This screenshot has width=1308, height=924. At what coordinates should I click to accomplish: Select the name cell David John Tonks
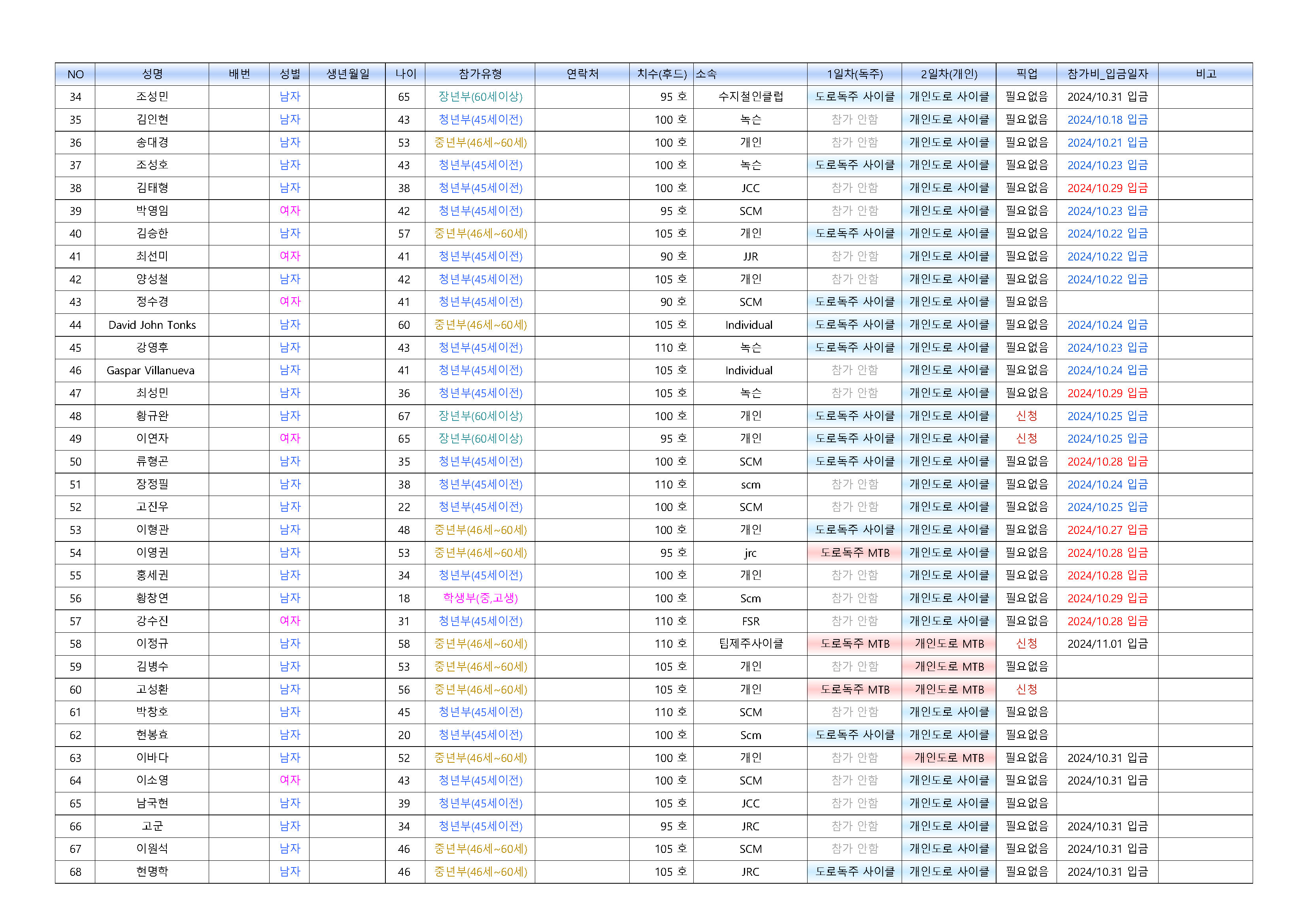pos(152,325)
